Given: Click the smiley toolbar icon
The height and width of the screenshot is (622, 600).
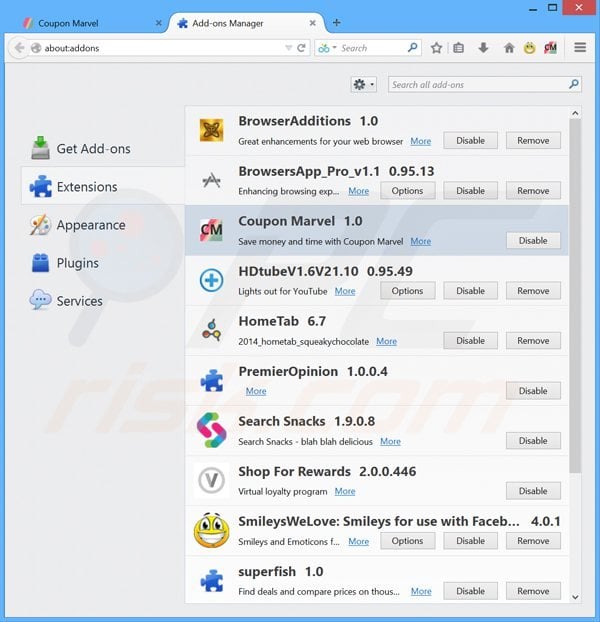Looking at the screenshot, I should tap(529, 48).
